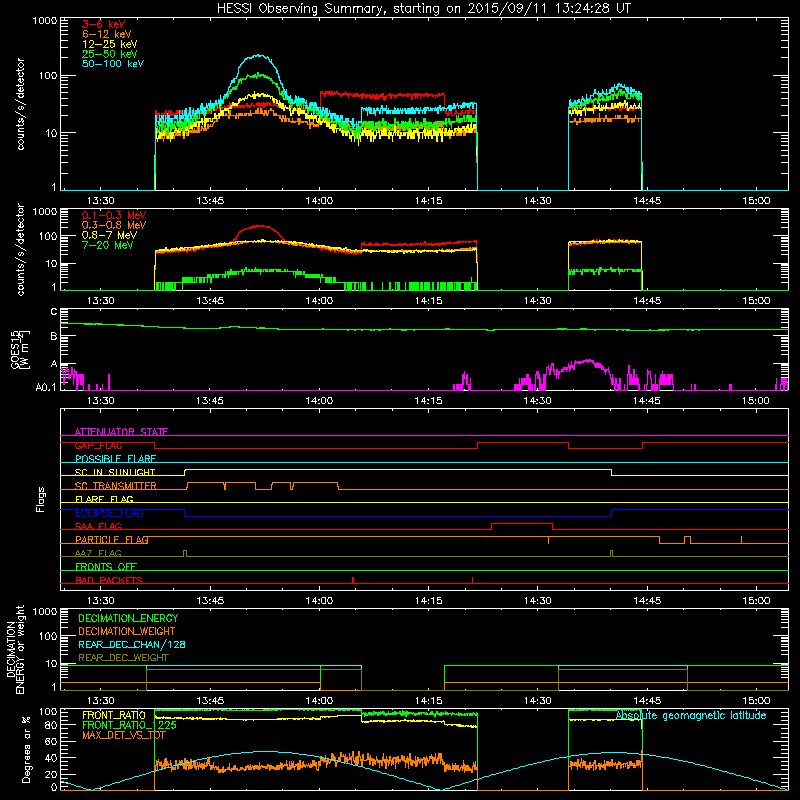
Task: Click the cyan 50-100 keV peak
Action: tap(259, 55)
